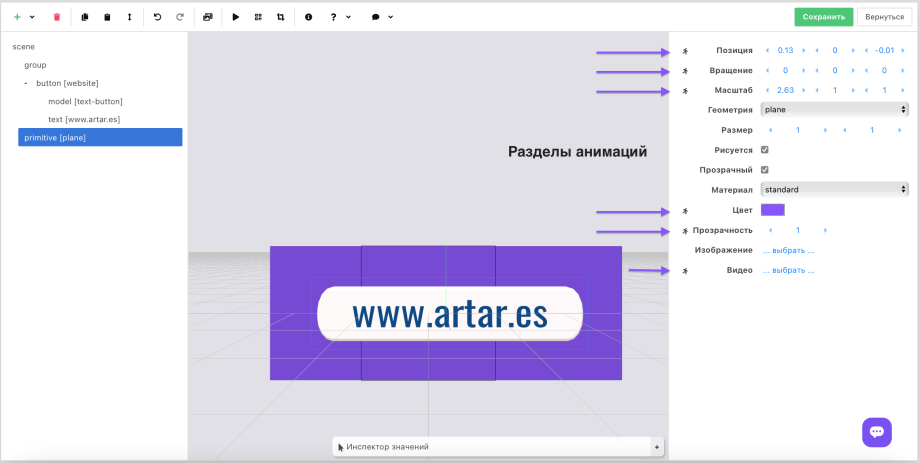The width and height of the screenshot is (920, 463).
Task: Select button [website] tree item
Action: 67,83
